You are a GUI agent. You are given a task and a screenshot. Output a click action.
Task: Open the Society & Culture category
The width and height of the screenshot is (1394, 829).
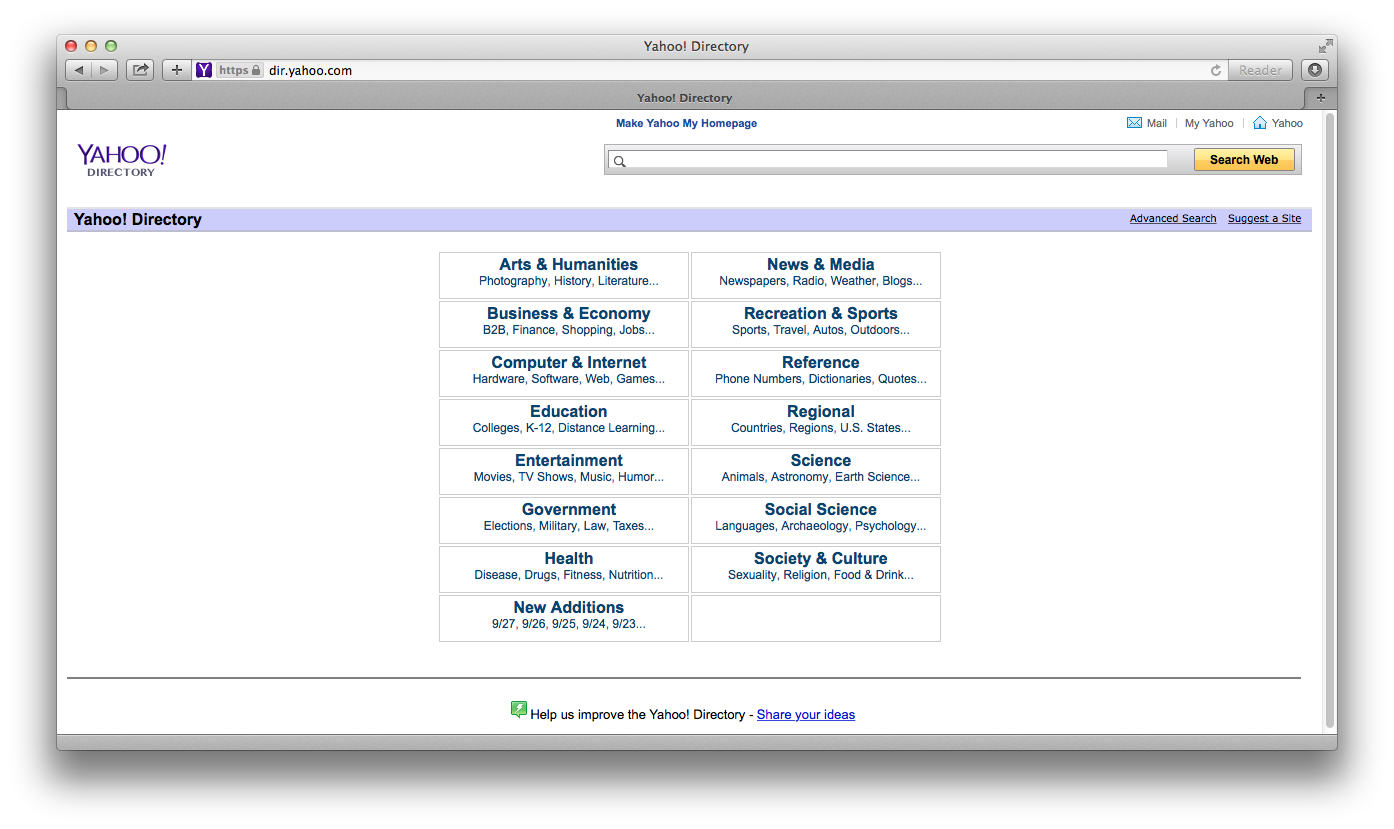pyautogui.click(x=820, y=558)
